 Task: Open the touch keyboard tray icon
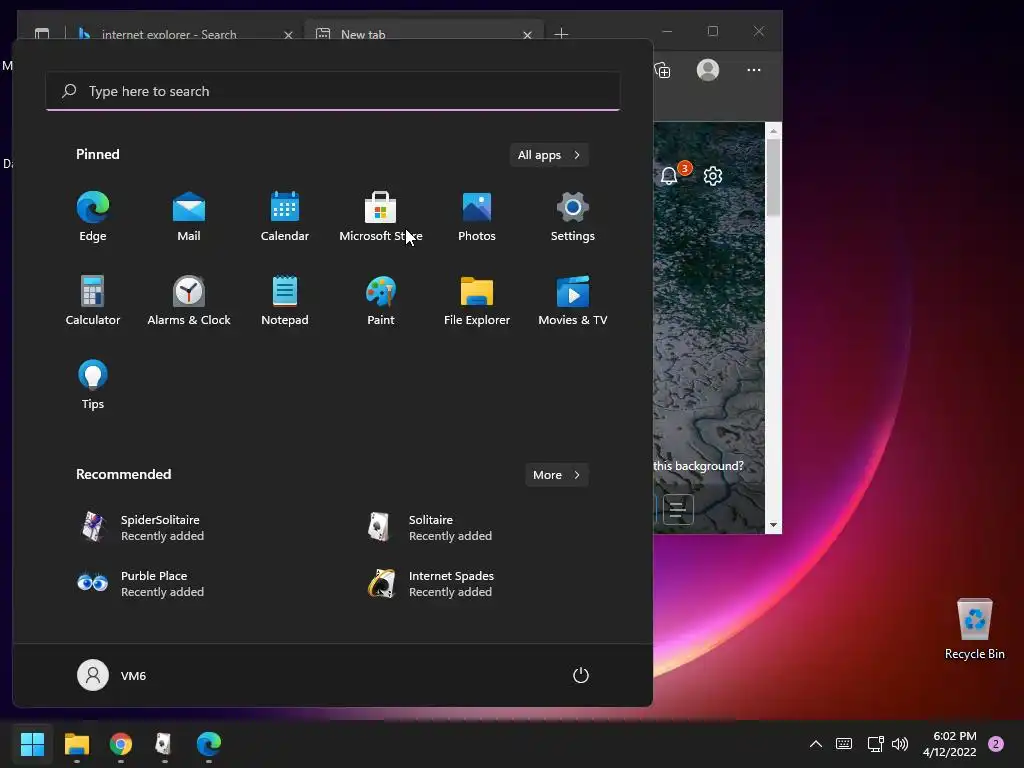pyautogui.click(x=844, y=743)
